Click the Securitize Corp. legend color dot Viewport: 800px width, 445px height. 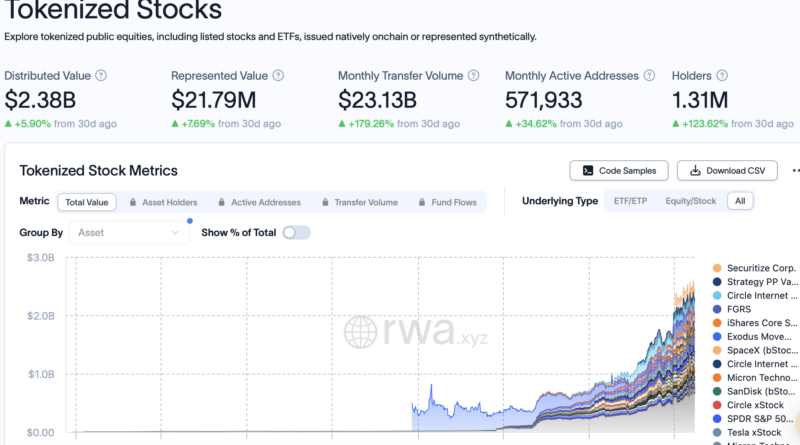point(717,268)
